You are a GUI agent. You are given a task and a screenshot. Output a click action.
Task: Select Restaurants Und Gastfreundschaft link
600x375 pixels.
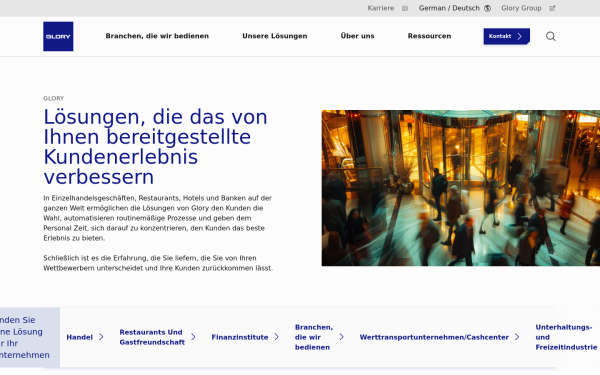[152, 337]
